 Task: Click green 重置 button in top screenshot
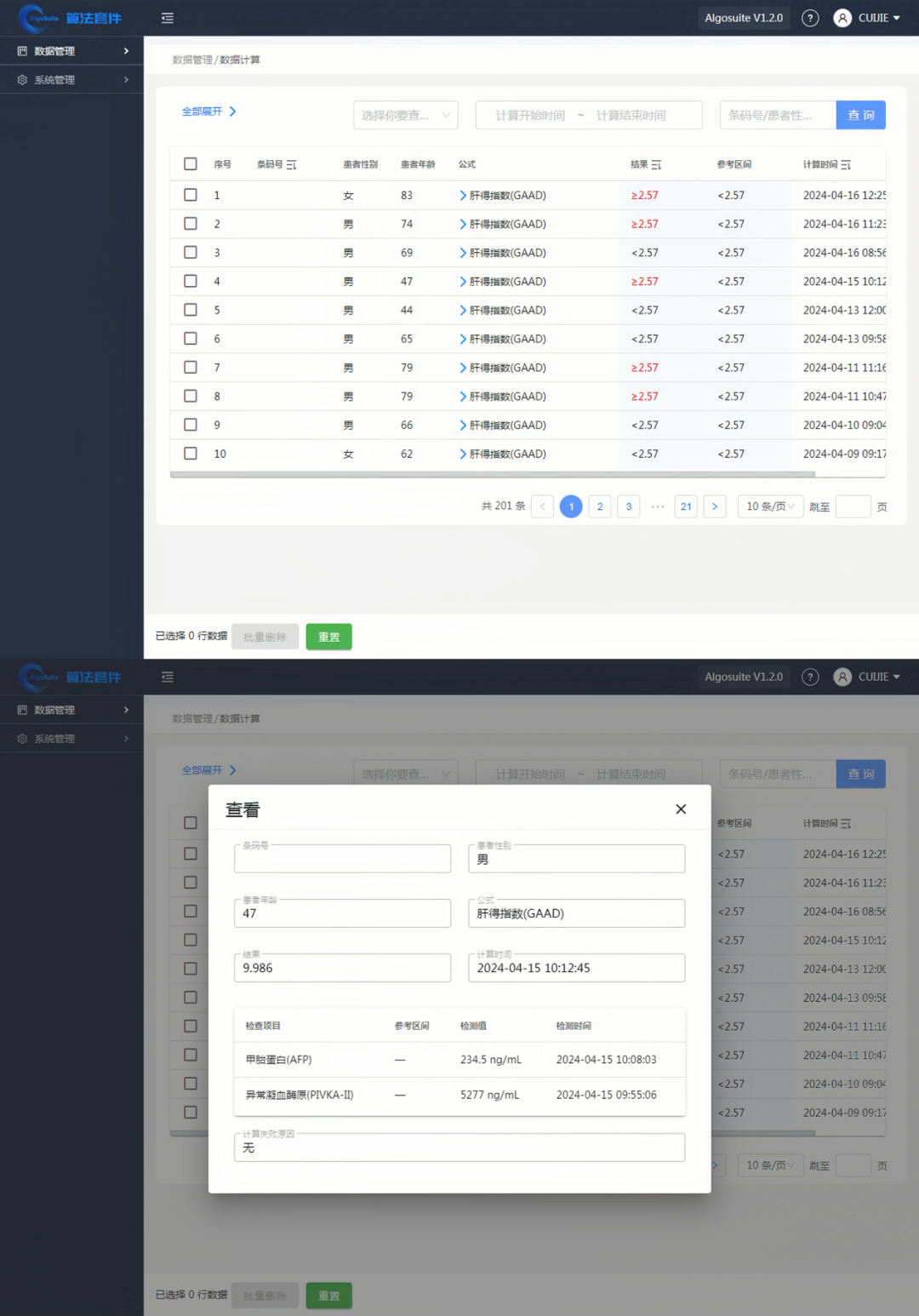[x=329, y=637]
